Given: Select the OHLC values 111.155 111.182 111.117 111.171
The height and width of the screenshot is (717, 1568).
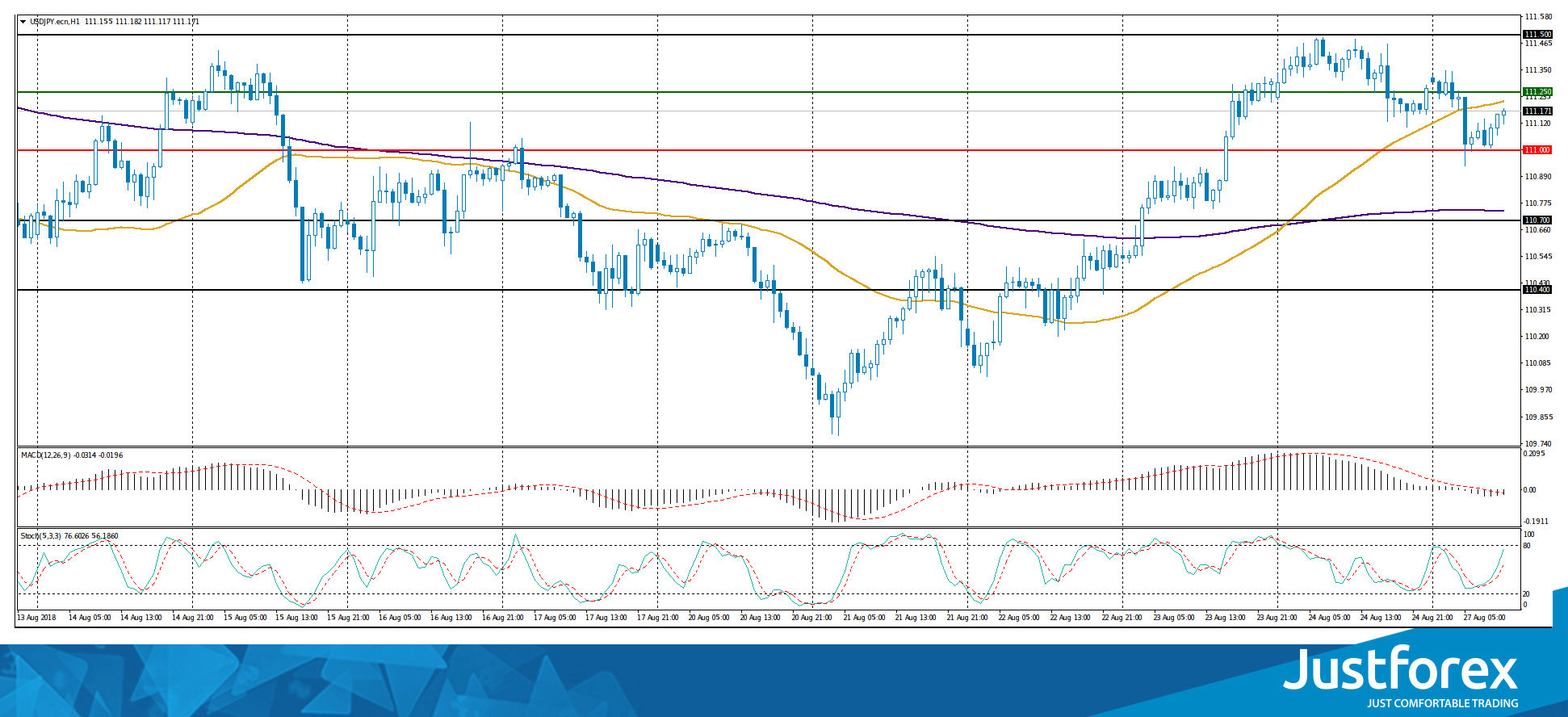Looking at the screenshot, I should click(x=140, y=22).
